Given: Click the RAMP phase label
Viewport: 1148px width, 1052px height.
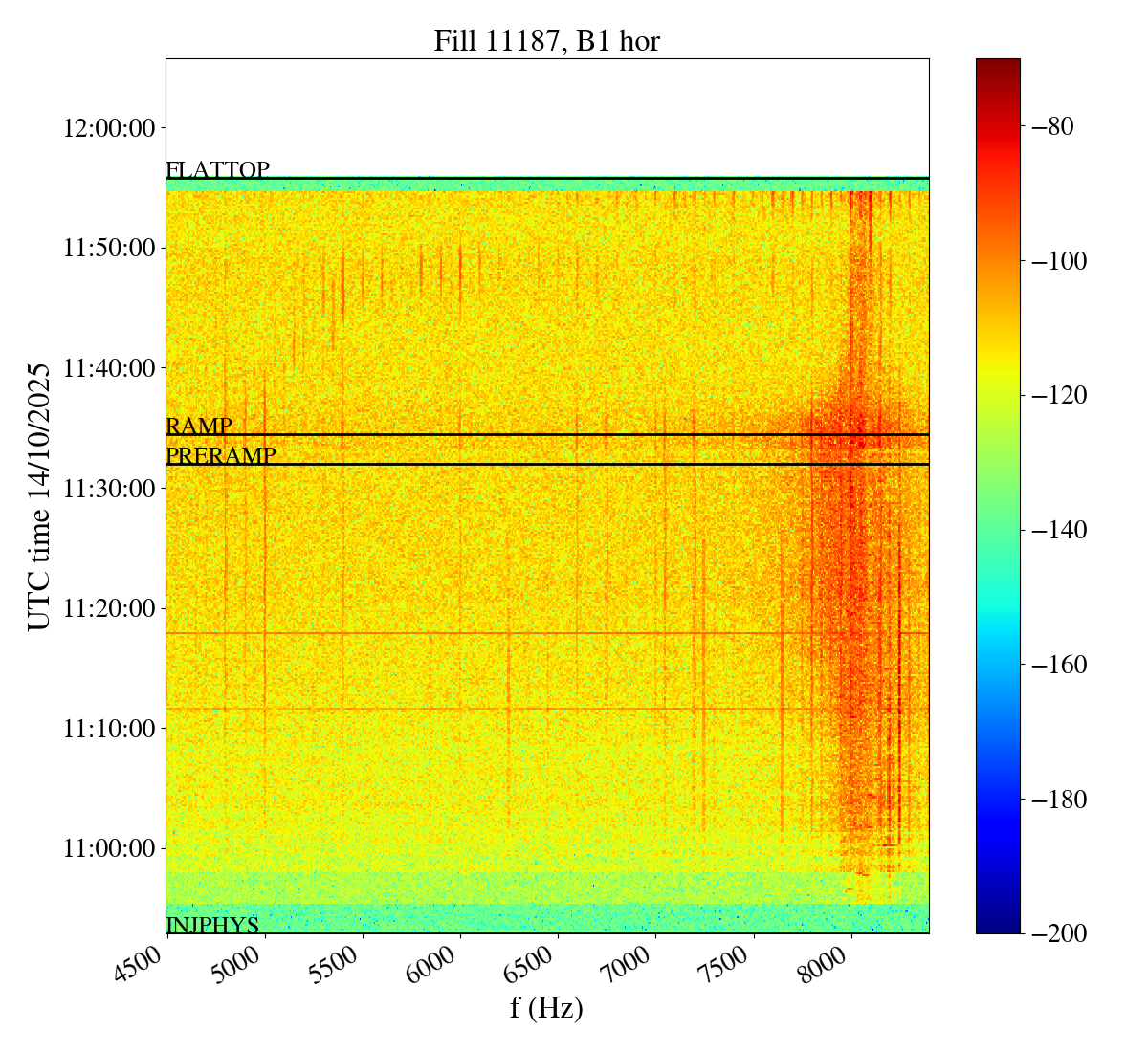Looking at the screenshot, I should pyautogui.click(x=199, y=427).
